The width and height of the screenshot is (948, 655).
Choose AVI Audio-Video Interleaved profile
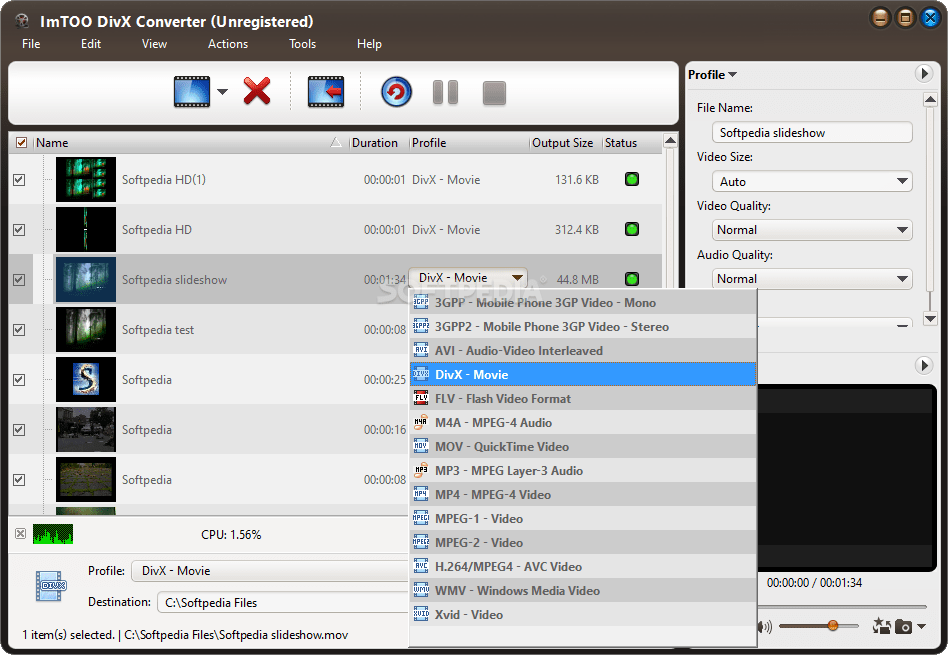583,351
